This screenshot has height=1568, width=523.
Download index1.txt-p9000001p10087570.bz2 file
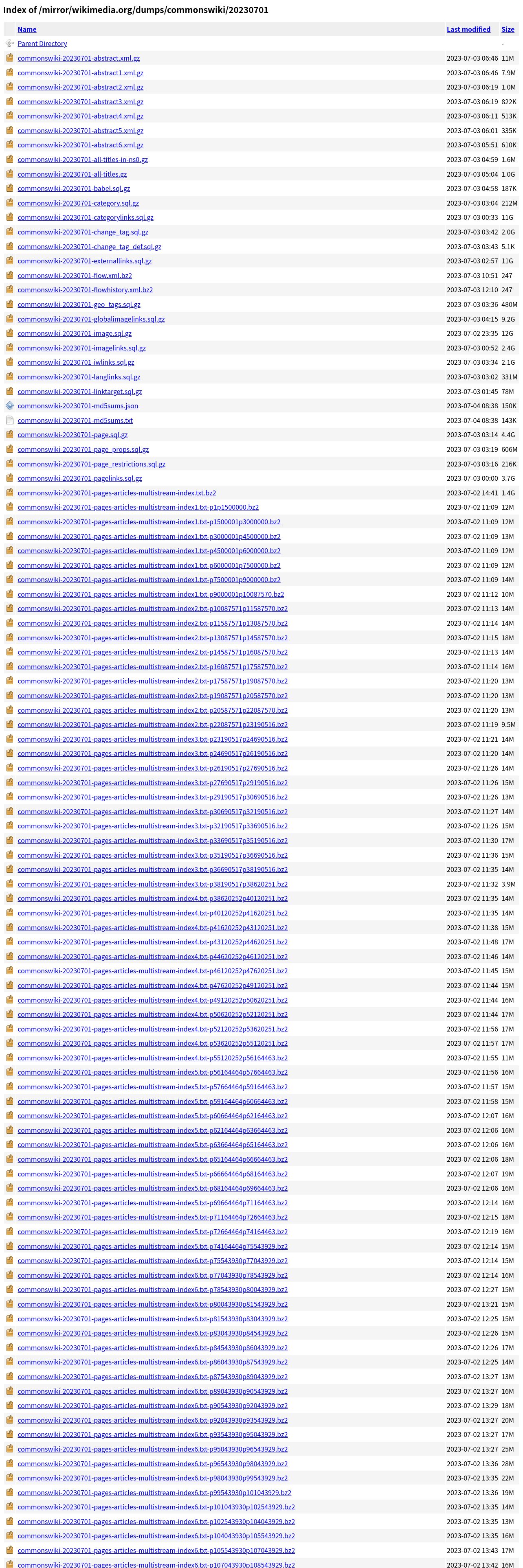click(150, 594)
